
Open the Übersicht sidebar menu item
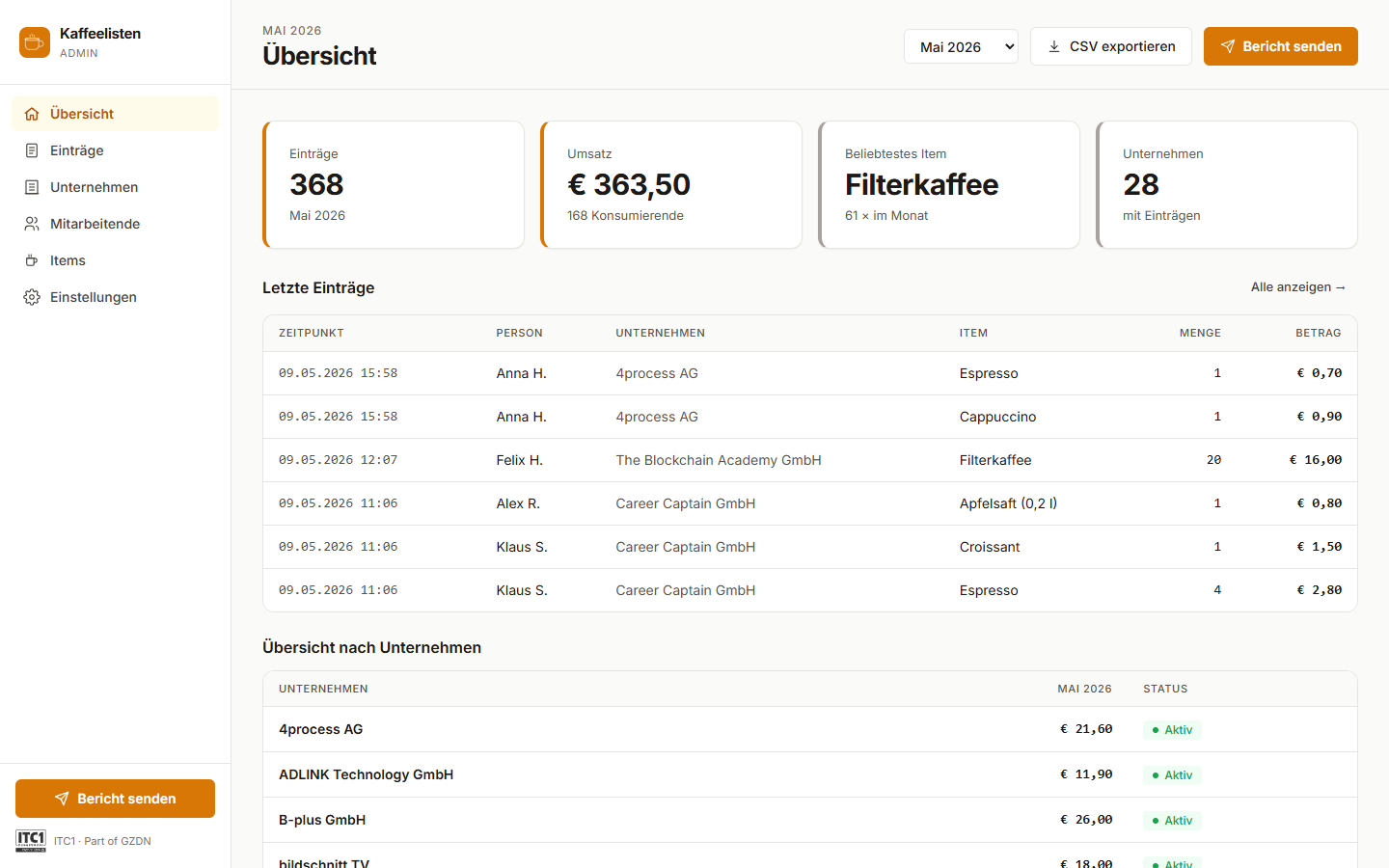click(115, 114)
